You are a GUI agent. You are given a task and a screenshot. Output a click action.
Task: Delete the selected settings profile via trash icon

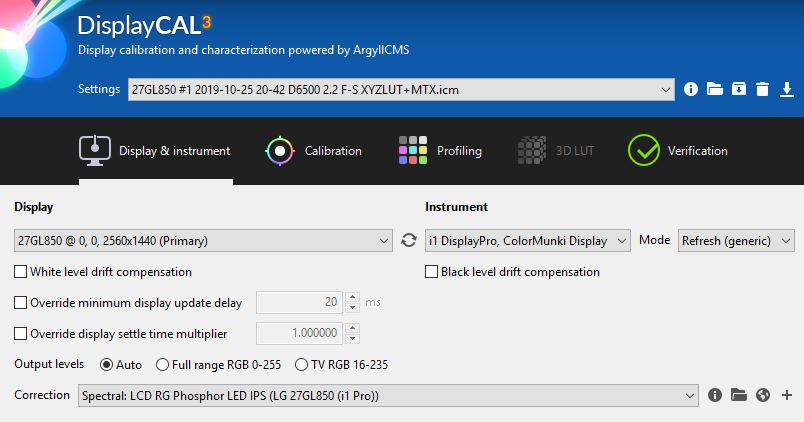click(762, 89)
